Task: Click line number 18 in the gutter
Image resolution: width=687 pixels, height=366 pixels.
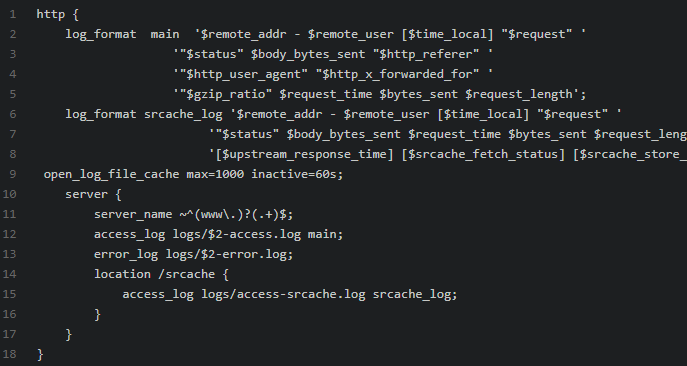Action: point(9,354)
